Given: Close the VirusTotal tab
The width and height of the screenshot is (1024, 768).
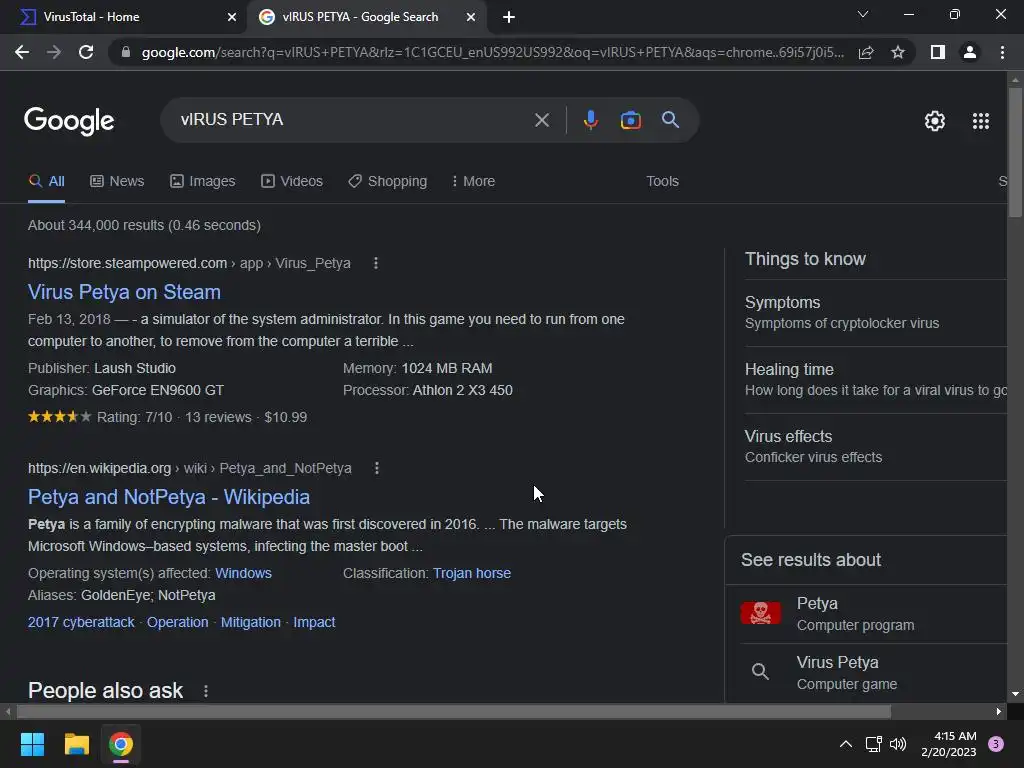Looking at the screenshot, I should pos(232,17).
